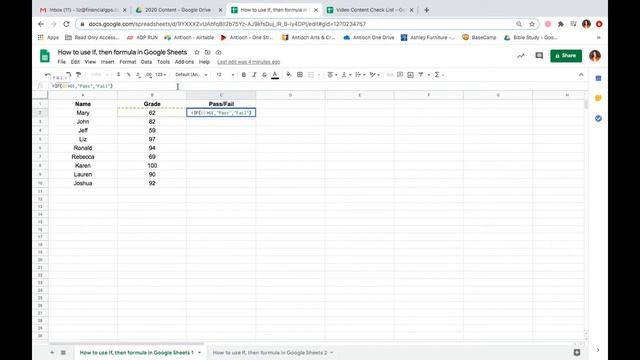Viewport: 640px width, 360px height.
Task: Bookmark this page with the star icon
Action: point(532,24)
